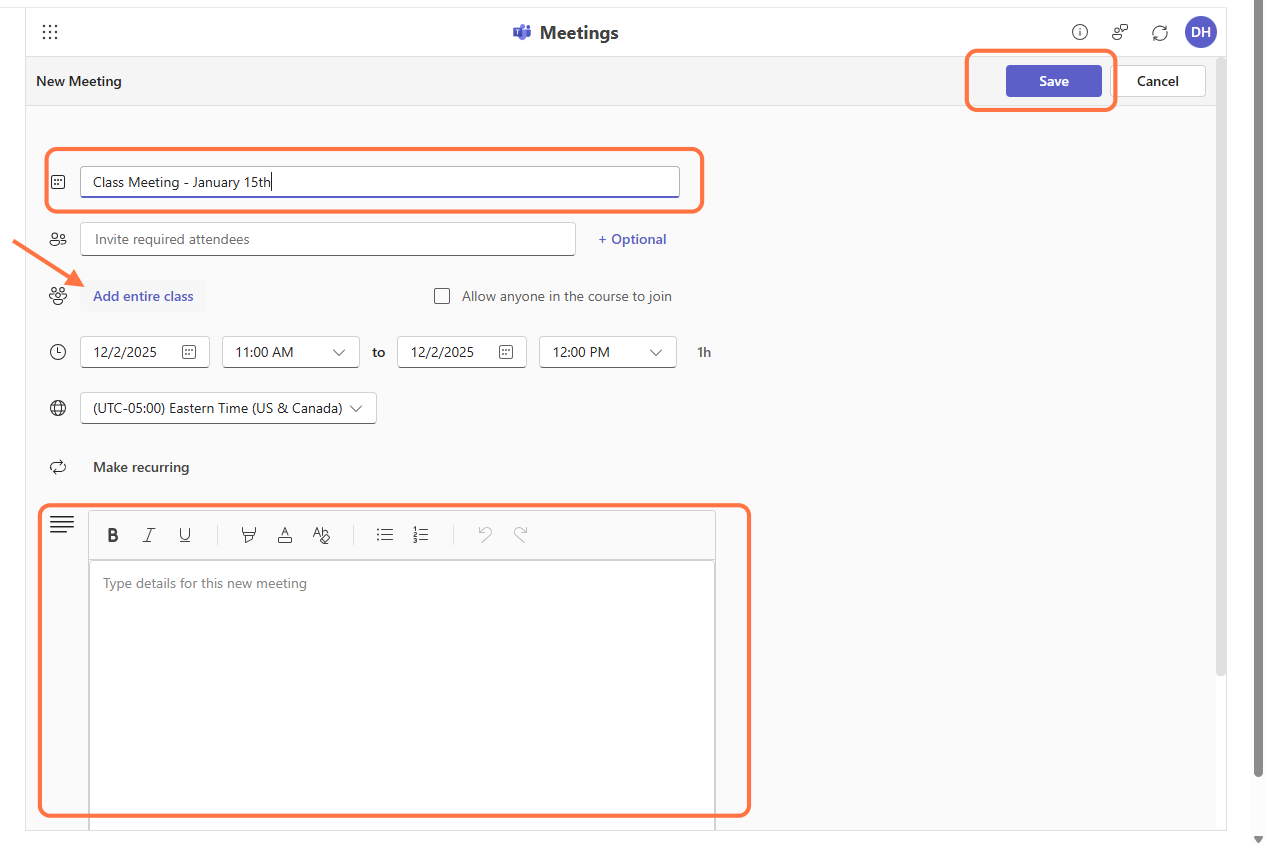The width and height of the screenshot is (1265, 846).
Task: Click the information icon in header
Action: pos(1080,32)
